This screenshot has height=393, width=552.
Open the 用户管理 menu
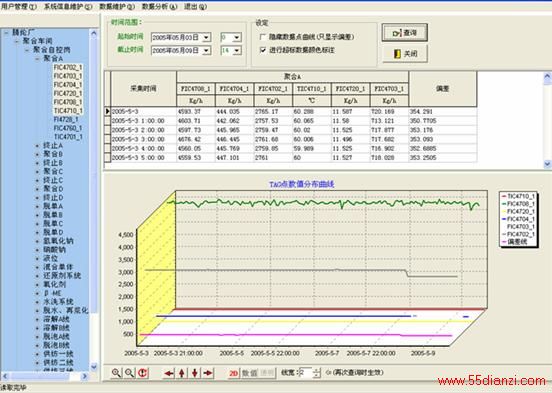19,6
